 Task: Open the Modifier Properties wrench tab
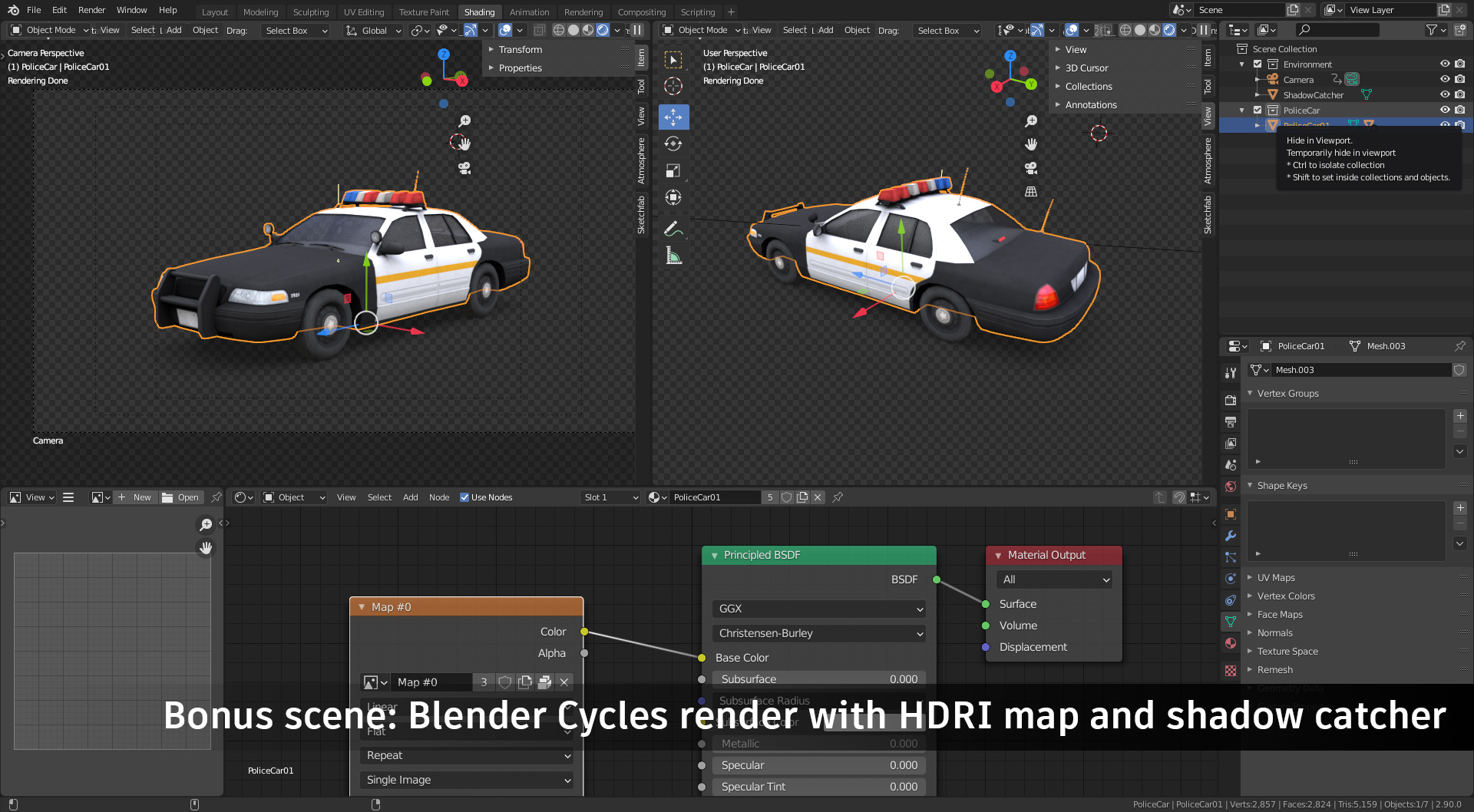(x=1231, y=536)
